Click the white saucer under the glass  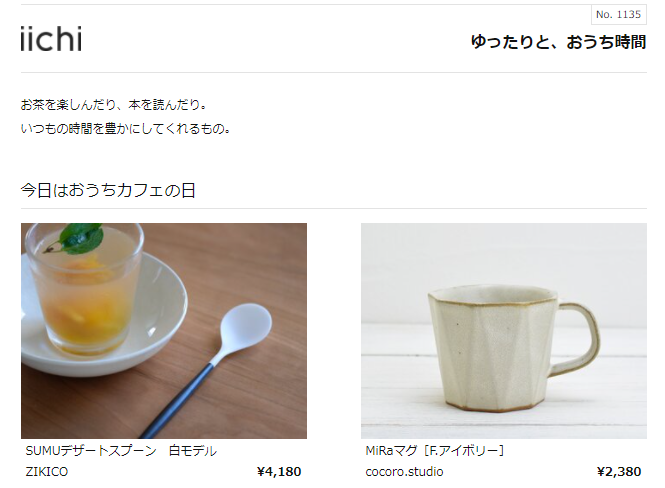(x=104, y=316)
